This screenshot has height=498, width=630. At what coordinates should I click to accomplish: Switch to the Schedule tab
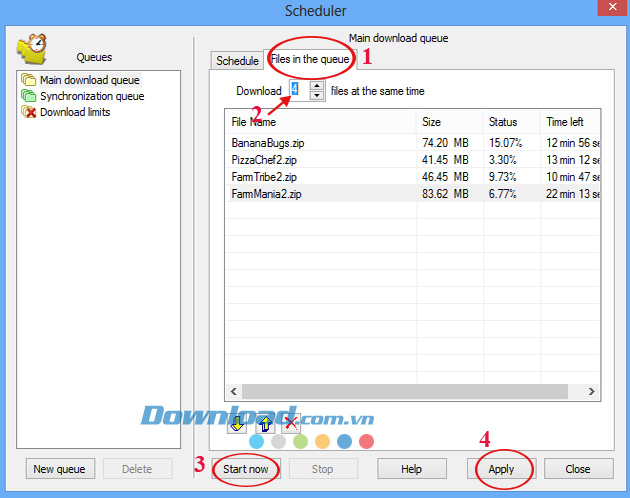237,61
